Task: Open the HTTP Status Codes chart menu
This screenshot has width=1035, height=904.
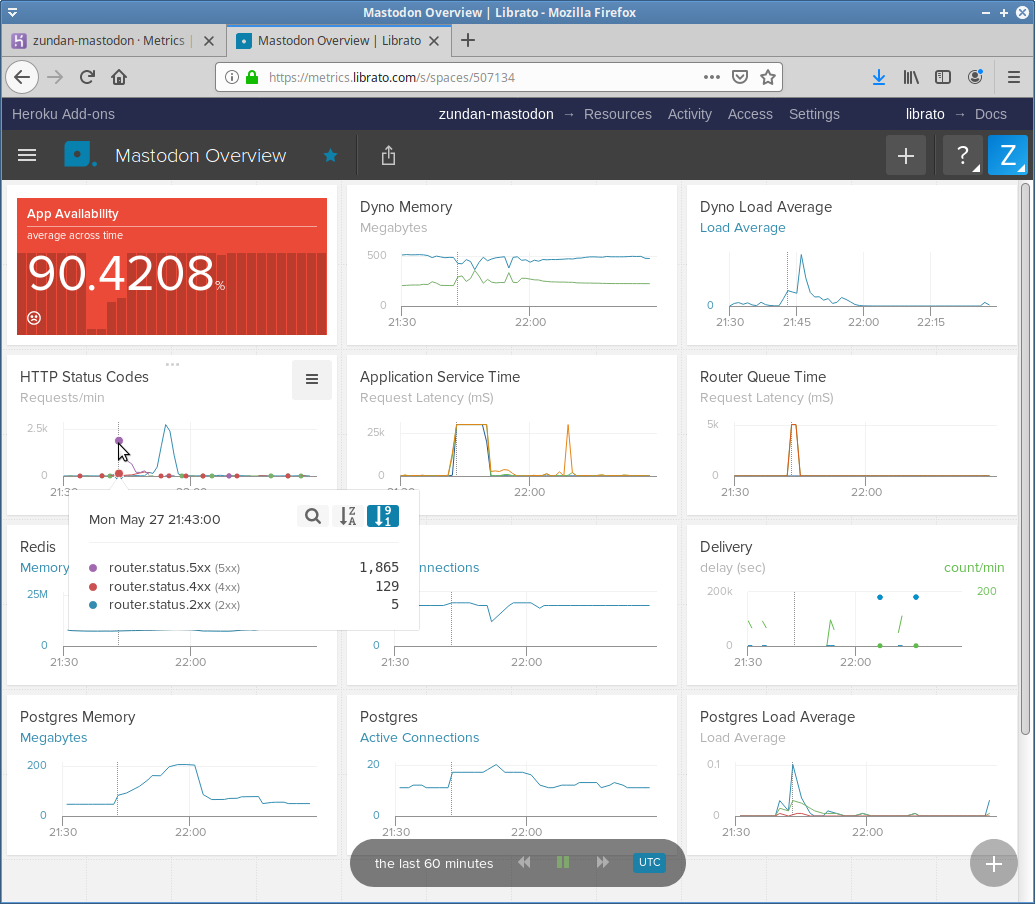Action: point(312,379)
